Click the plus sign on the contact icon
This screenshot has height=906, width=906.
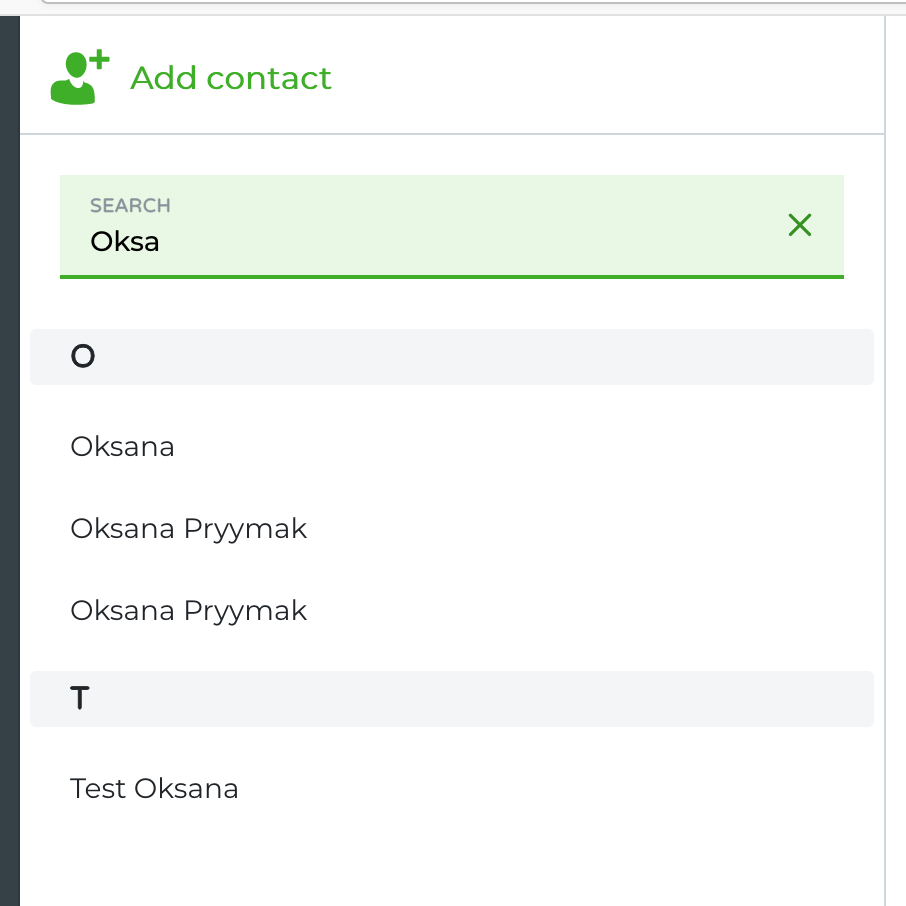[x=99, y=59]
